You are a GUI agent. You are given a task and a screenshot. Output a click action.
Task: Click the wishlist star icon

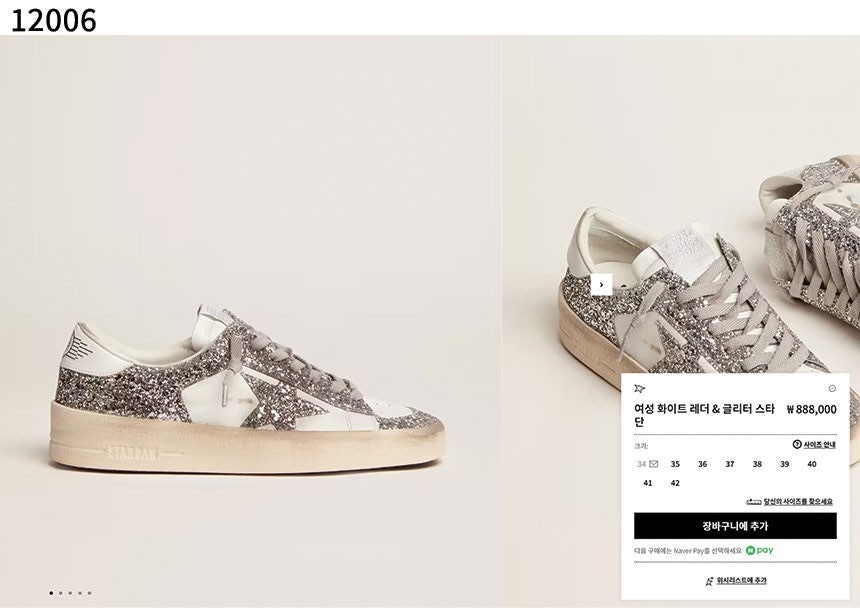710,580
